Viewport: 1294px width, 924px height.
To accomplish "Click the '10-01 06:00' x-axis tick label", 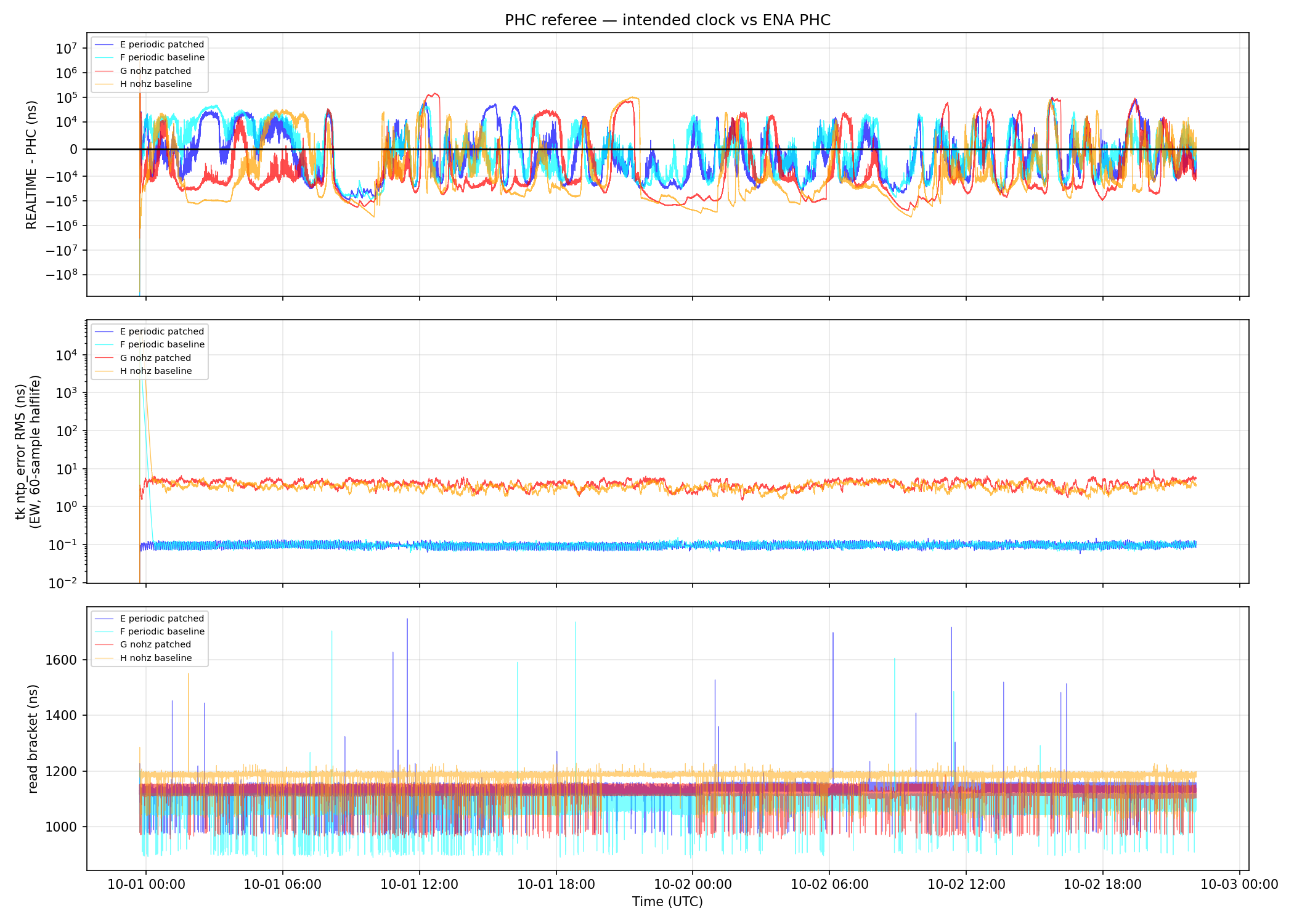I will click(x=283, y=885).
